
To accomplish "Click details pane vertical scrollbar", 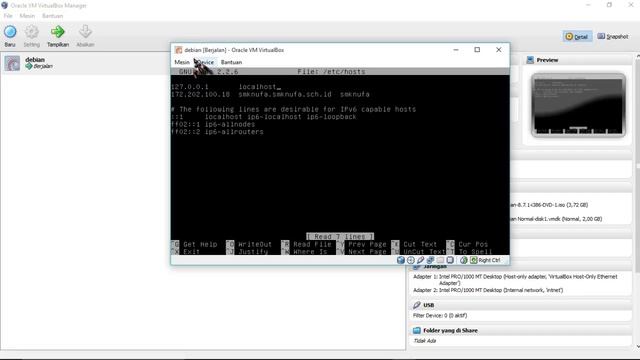I will [x=637, y=200].
